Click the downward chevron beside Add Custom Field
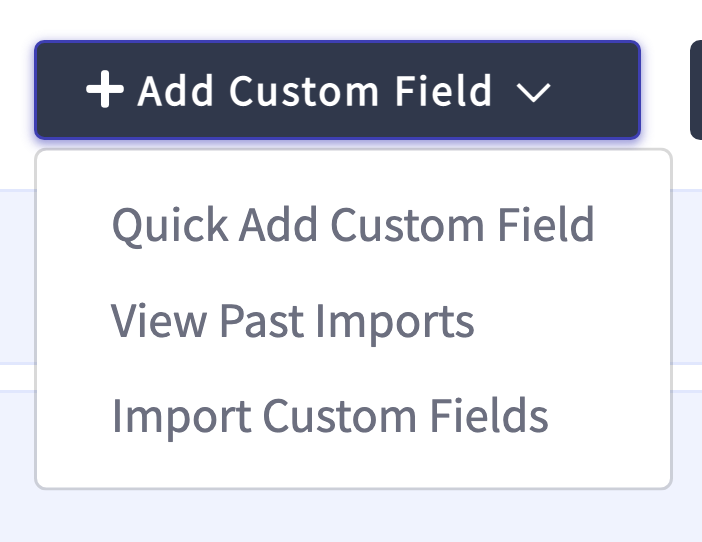Image resolution: width=702 pixels, height=542 pixels. tap(533, 93)
